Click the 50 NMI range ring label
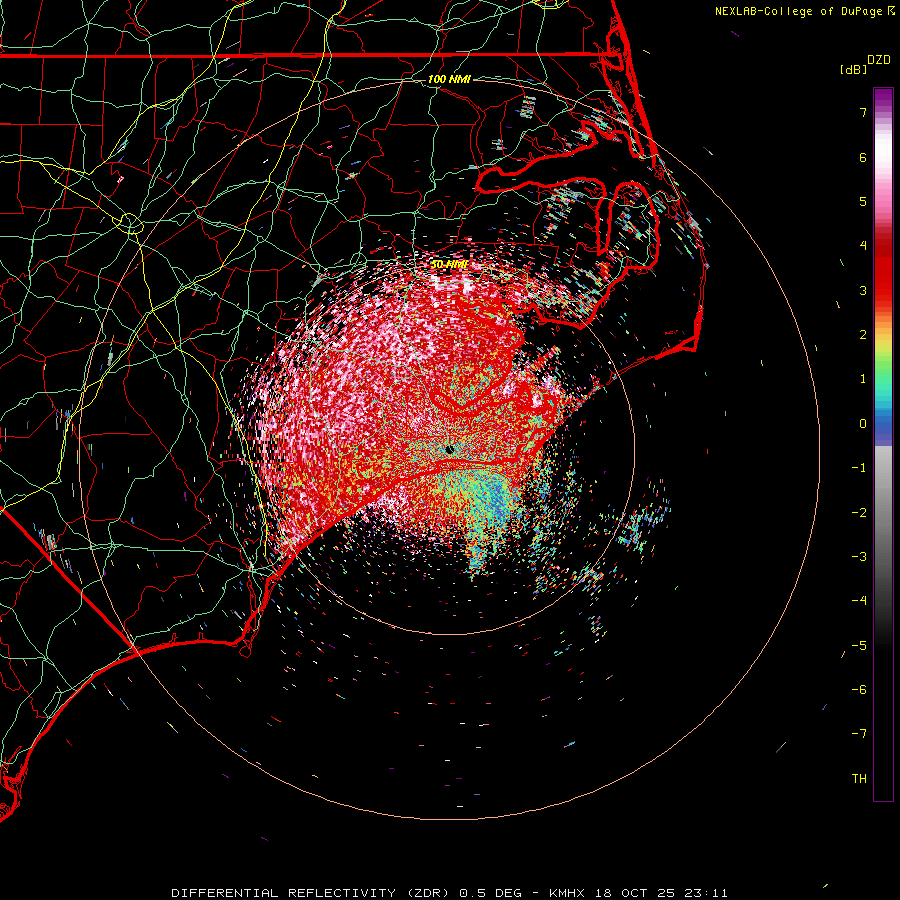Screen dimensions: 900x900 (x=449, y=264)
